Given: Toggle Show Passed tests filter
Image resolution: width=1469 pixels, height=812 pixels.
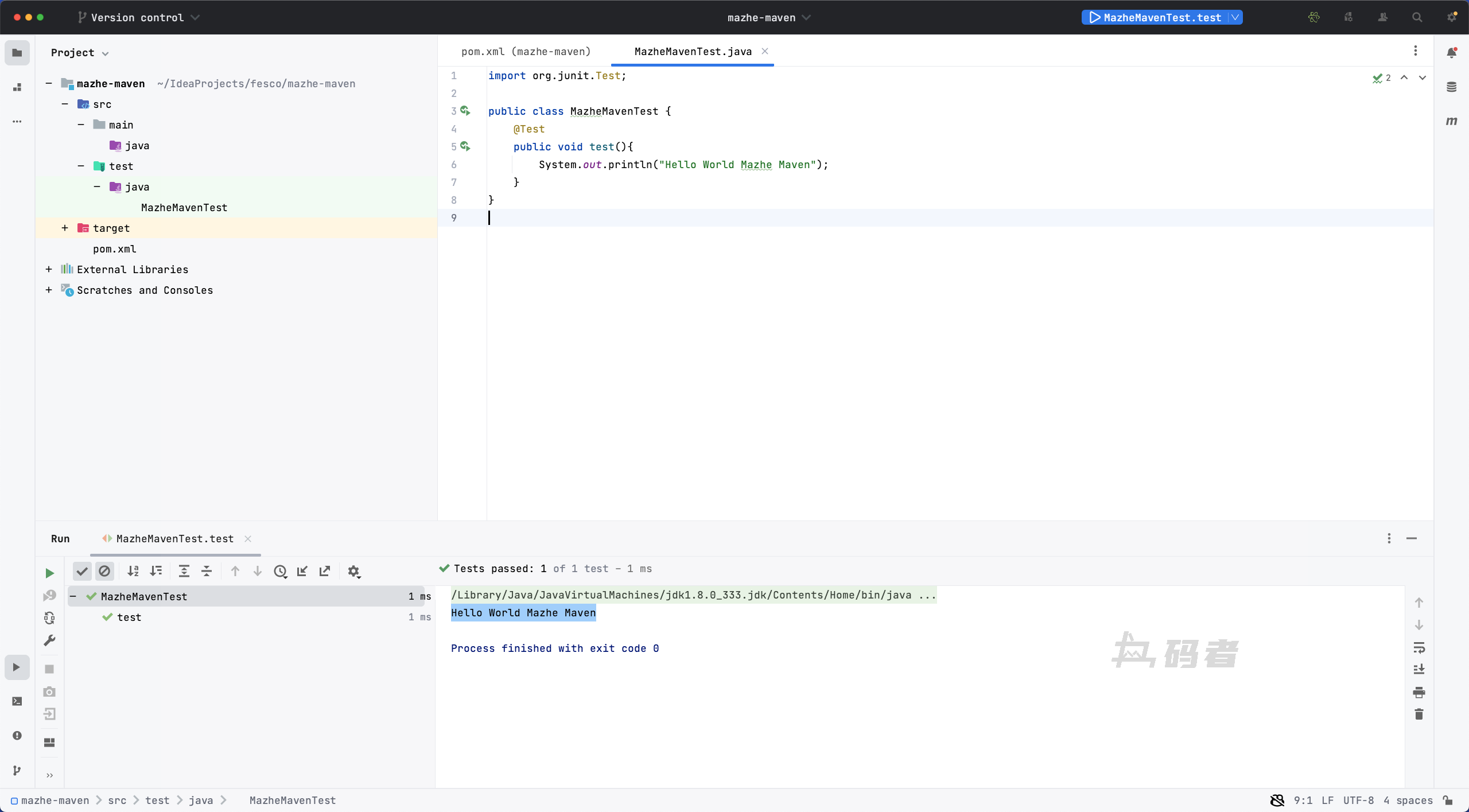Looking at the screenshot, I should coord(82,571).
